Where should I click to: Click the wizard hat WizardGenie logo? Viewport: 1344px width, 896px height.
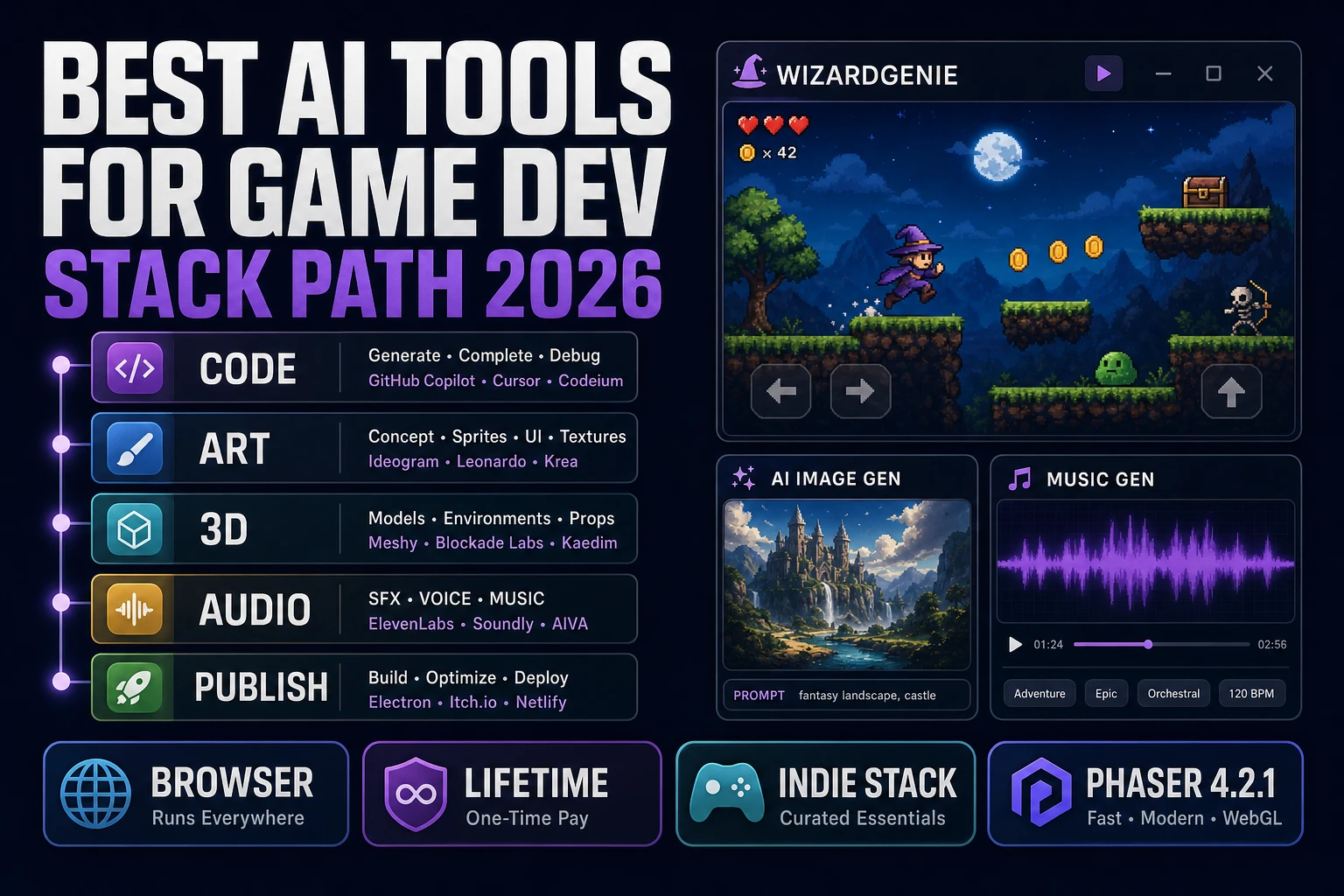tap(750, 72)
